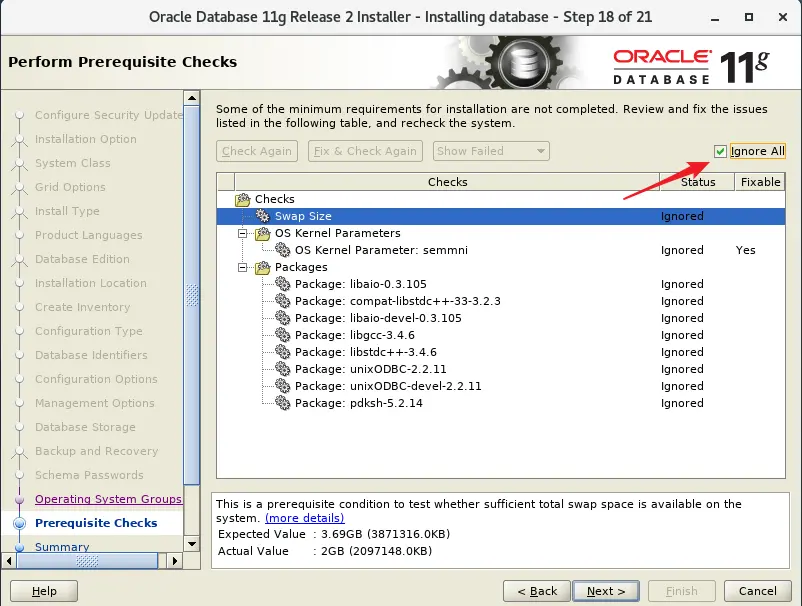
Task: Click the sidebar vertical scrollbar thumb
Action: 192,295
